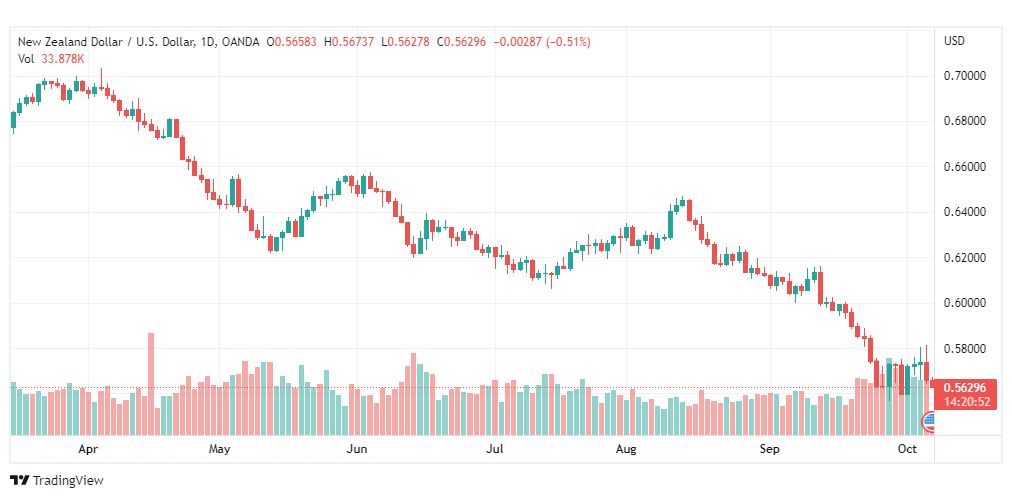Click the Vol 33.878K indicator legend
The width and height of the screenshot is (1012, 498).
point(51,59)
